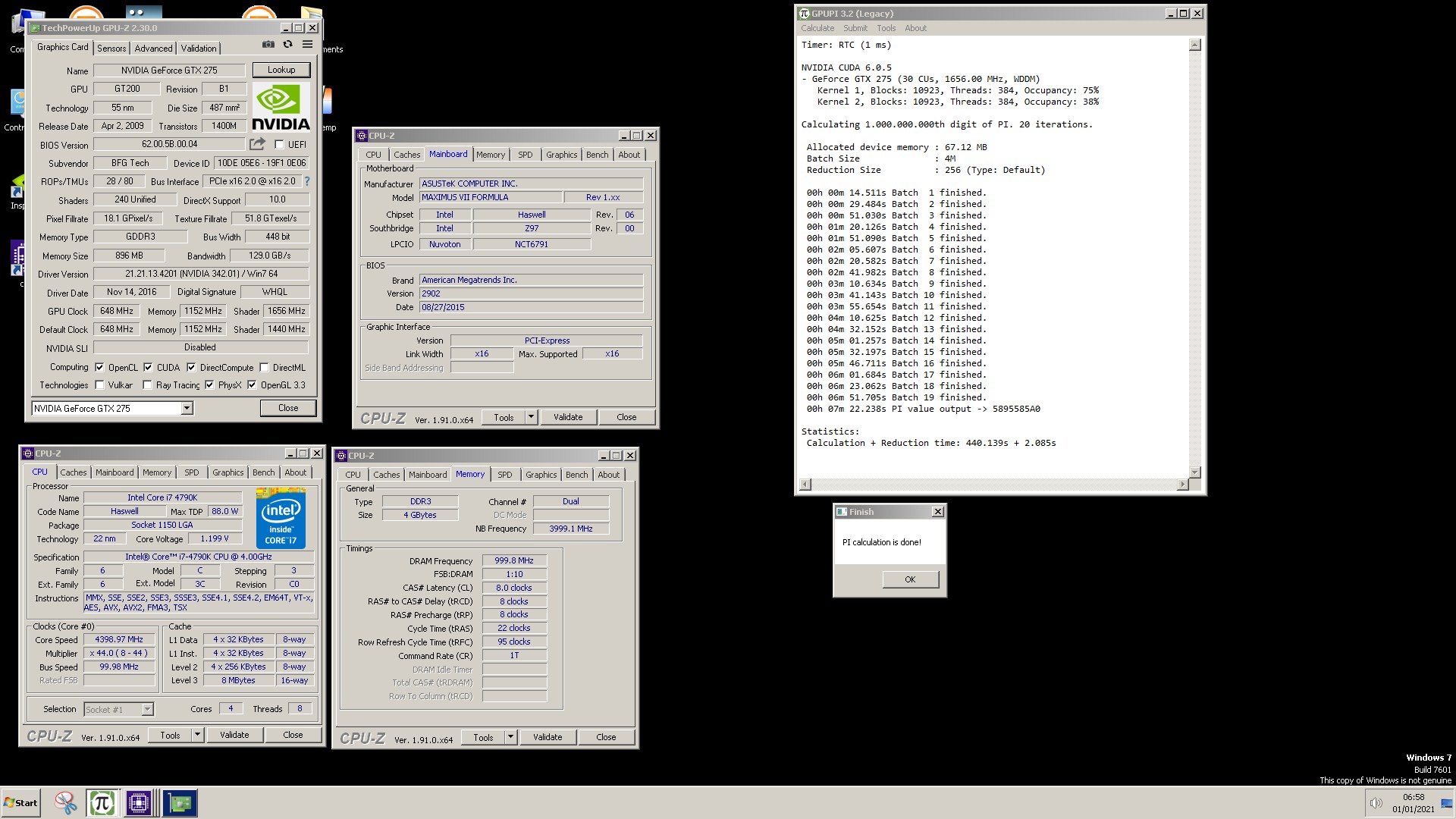Click the GPUPI horizontal scrollbar right arrow
The width and height of the screenshot is (1456, 819).
coord(1183,485)
